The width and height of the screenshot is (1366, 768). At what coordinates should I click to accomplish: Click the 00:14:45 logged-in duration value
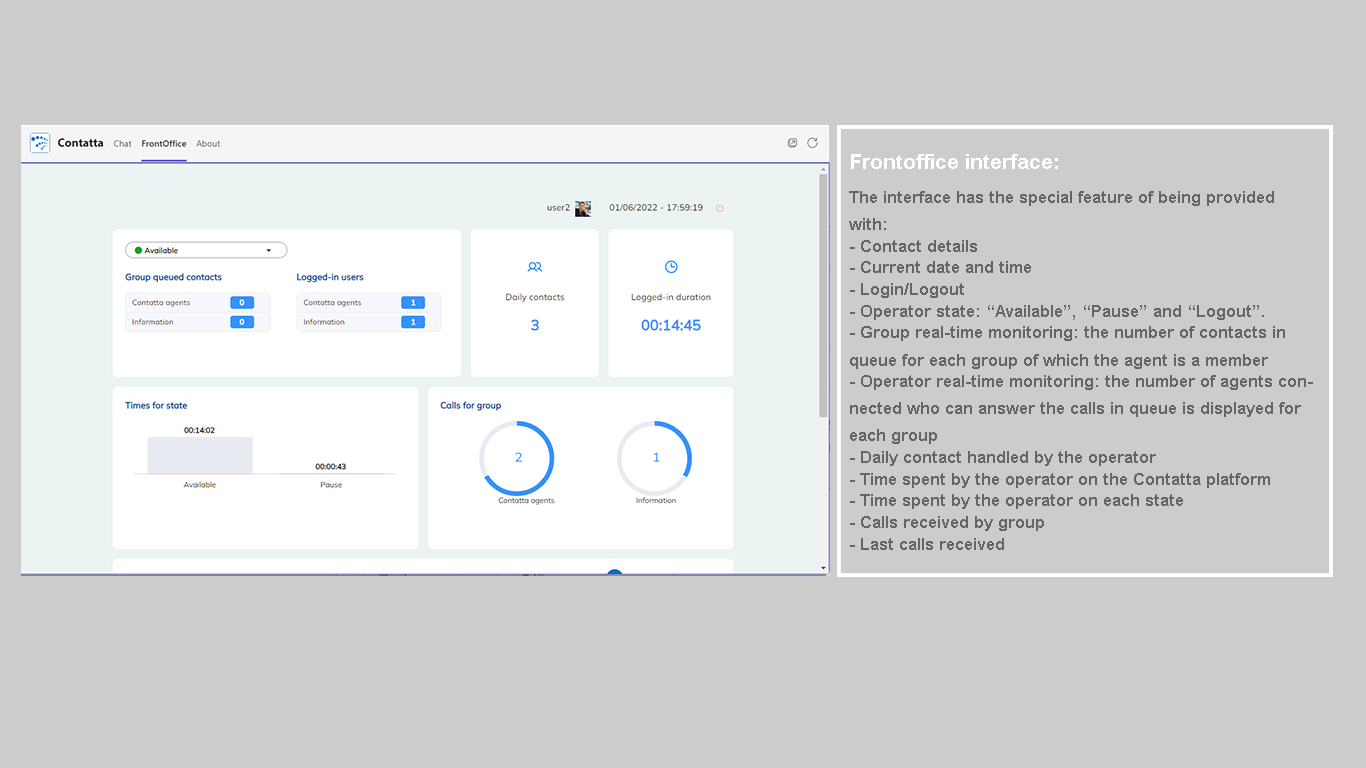[x=671, y=325]
